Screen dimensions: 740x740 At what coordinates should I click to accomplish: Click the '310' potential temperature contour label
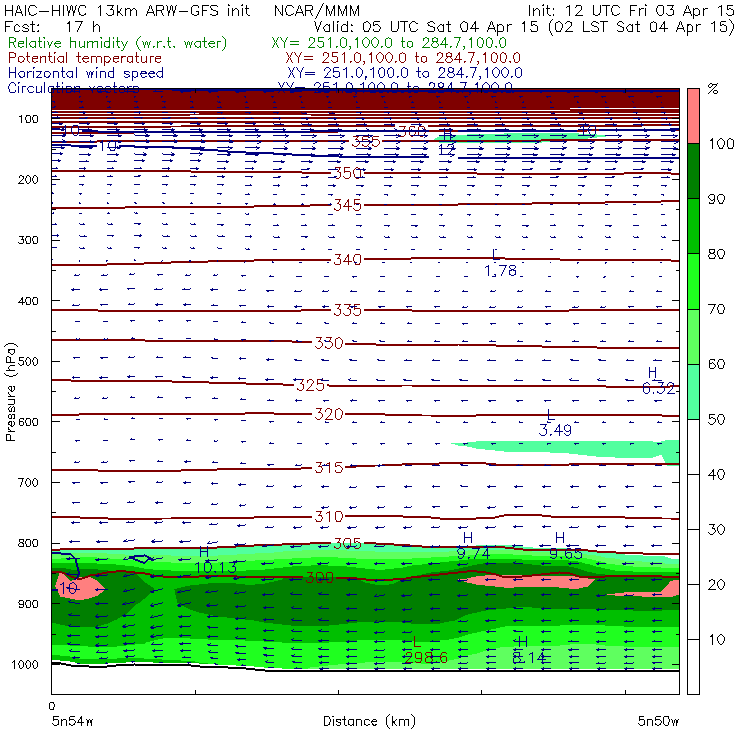(x=329, y=516)
